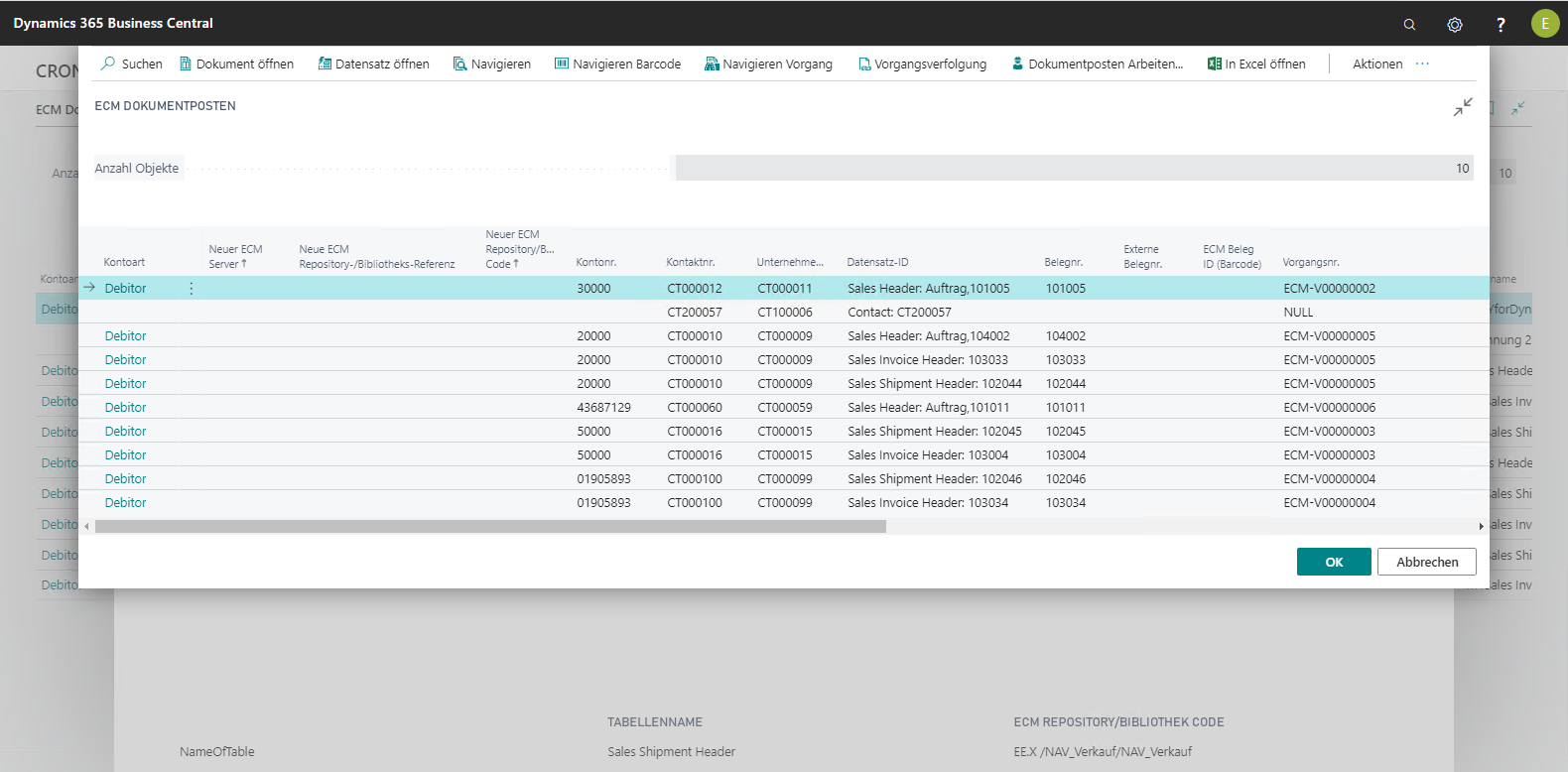Click the Navigieren Vorgang icon
This screenshot has width=1568, height=772.
712,64
